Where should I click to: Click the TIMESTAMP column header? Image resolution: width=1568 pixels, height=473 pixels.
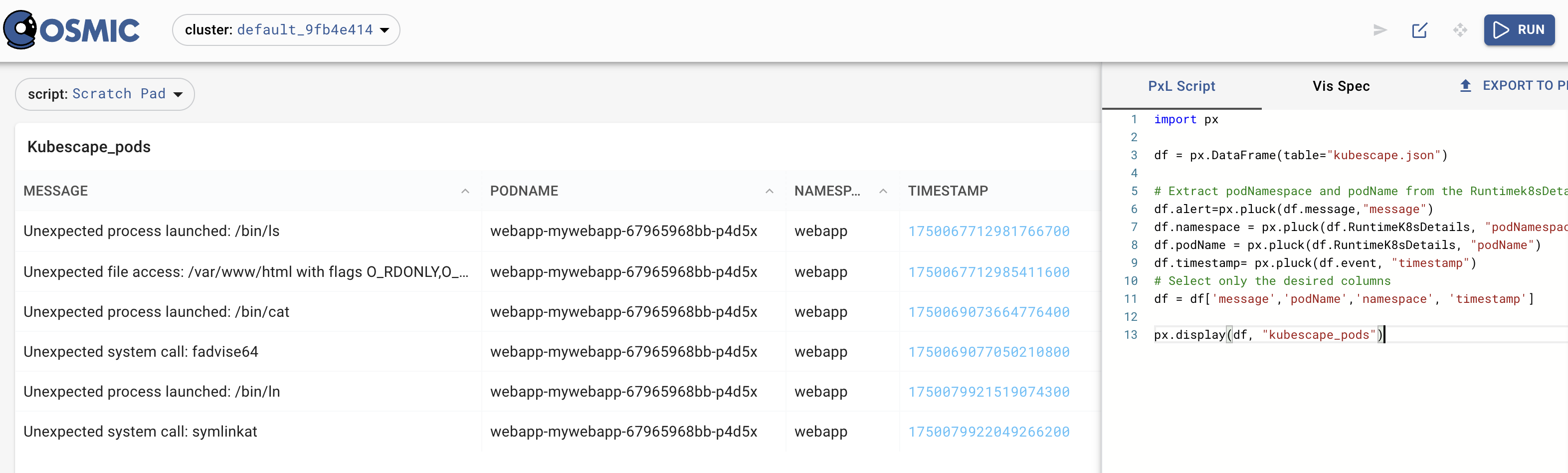[x=948, y=191]
